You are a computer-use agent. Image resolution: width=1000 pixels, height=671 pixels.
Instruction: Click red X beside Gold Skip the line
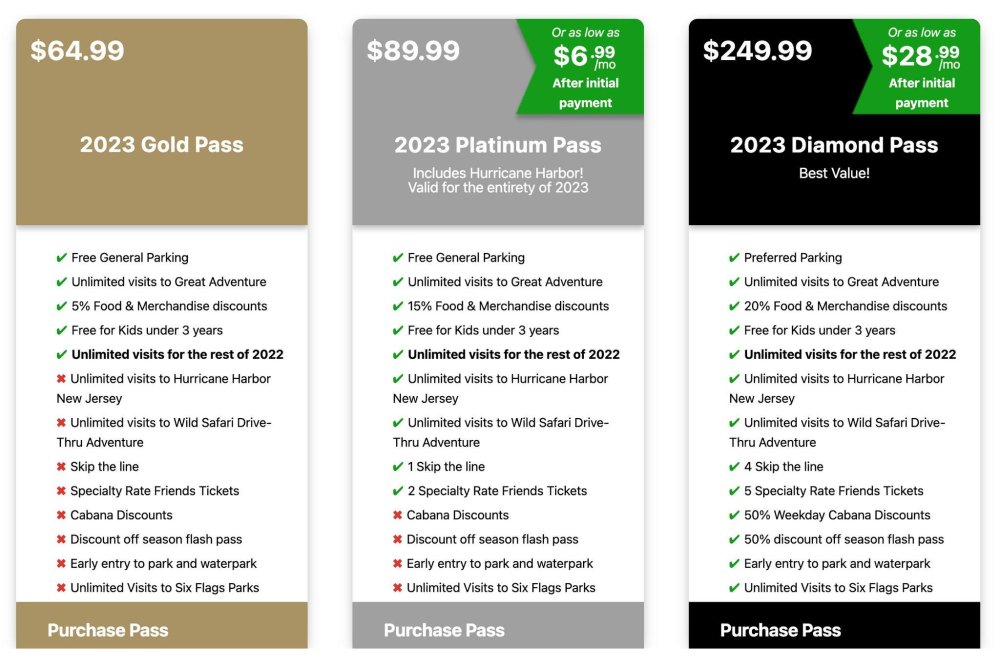[x=61, y=467]
